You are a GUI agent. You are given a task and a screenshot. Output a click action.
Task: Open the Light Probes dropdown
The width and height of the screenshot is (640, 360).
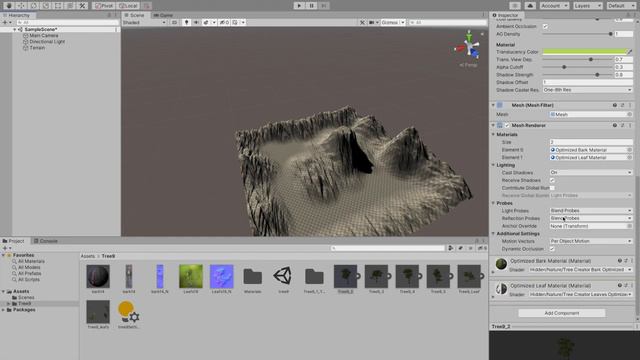tap(591, 211)
